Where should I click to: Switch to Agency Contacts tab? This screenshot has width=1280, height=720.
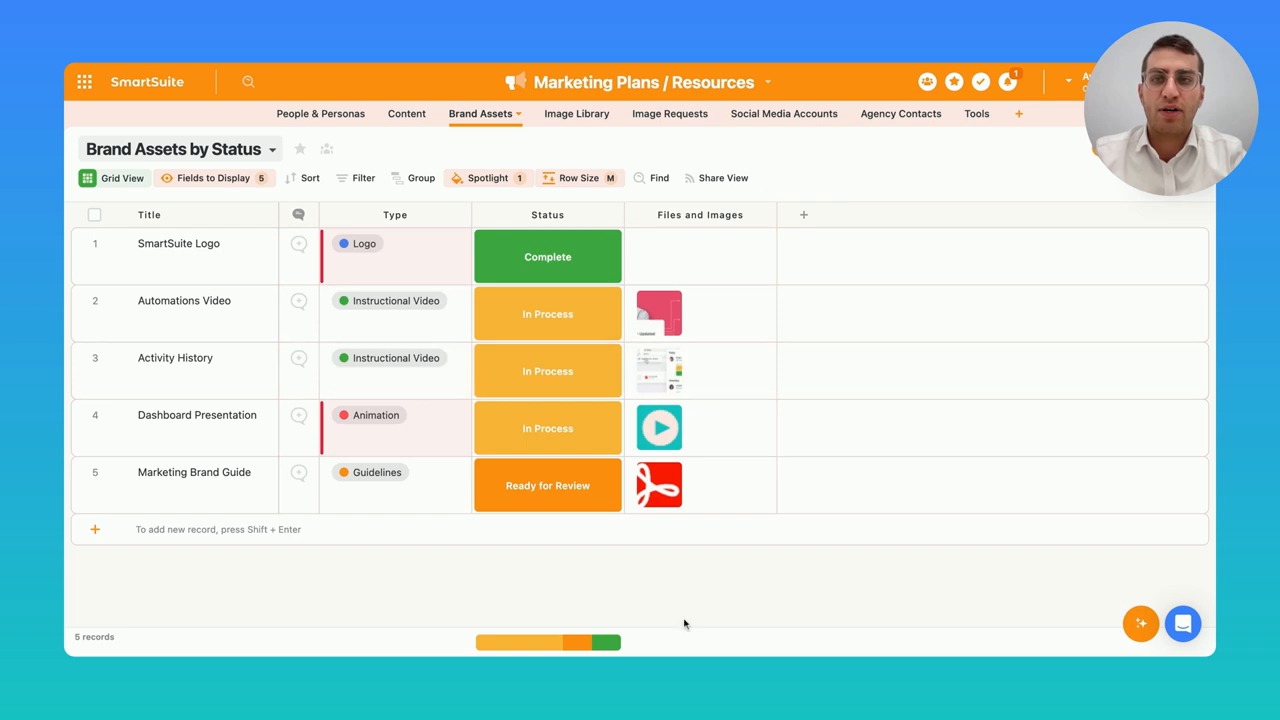pyautogui.click(x=901, y=114)
